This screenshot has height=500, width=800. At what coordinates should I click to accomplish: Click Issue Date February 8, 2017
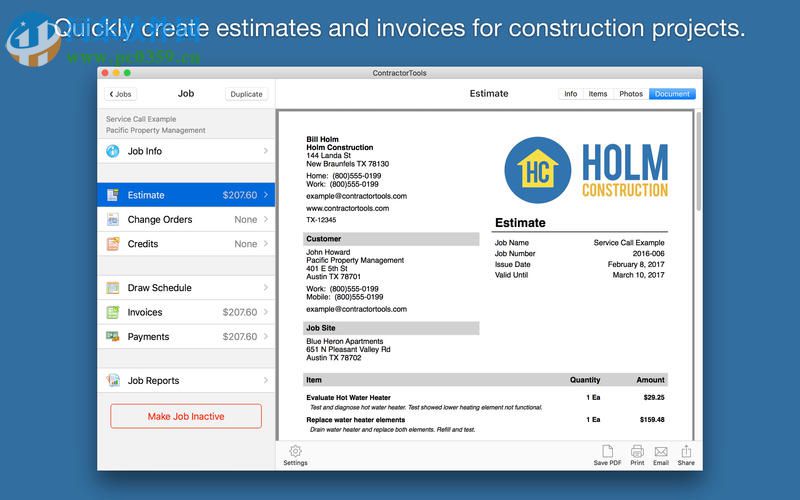[x=636, y=264]
